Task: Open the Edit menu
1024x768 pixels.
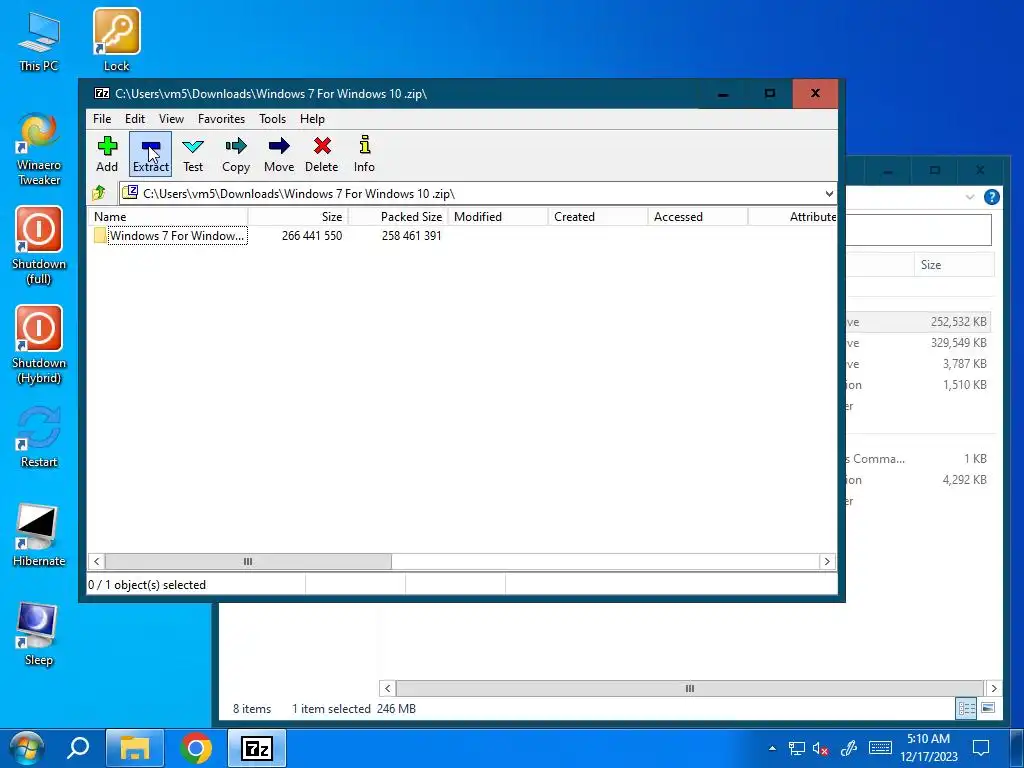Action: tap(135, 119)
